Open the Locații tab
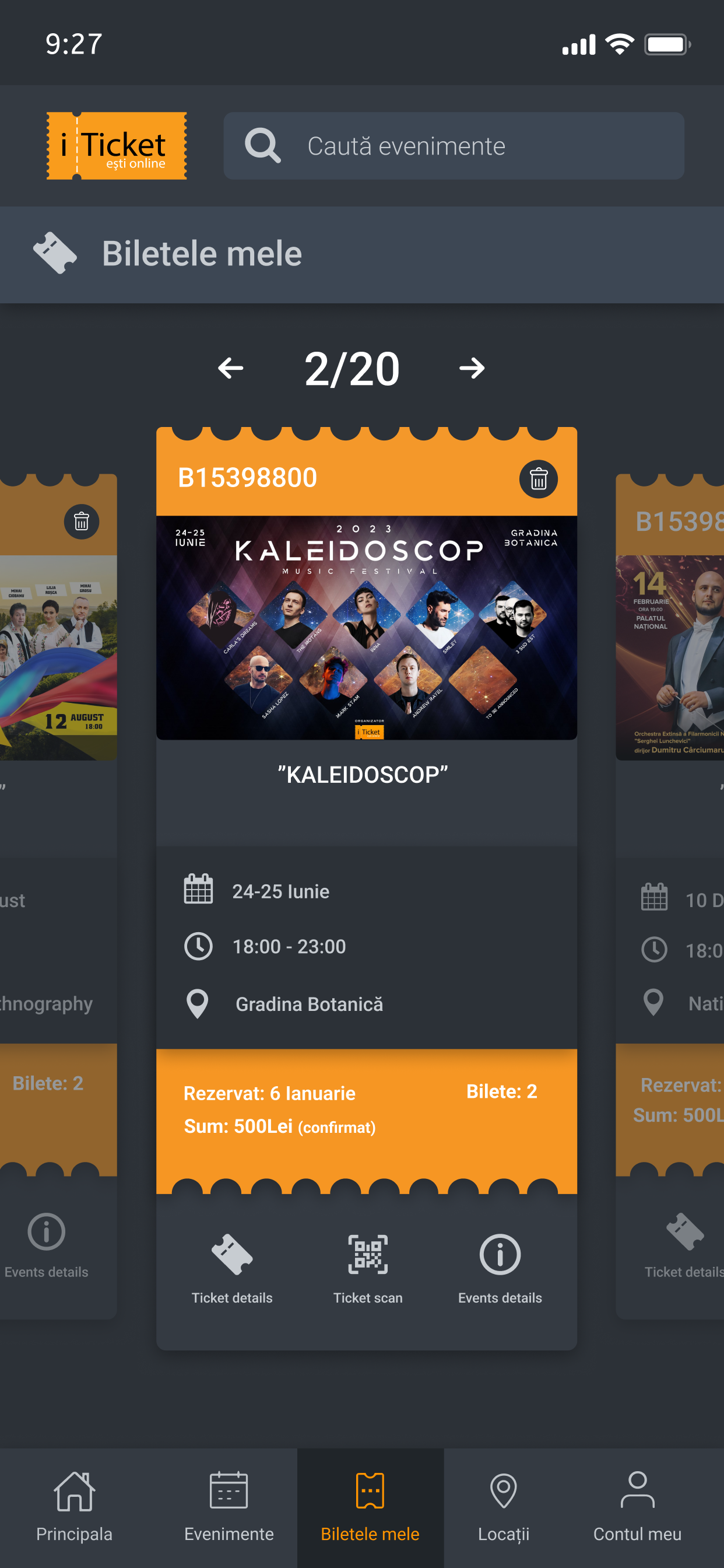The image size is (724, 1568). click(503, 1508)
